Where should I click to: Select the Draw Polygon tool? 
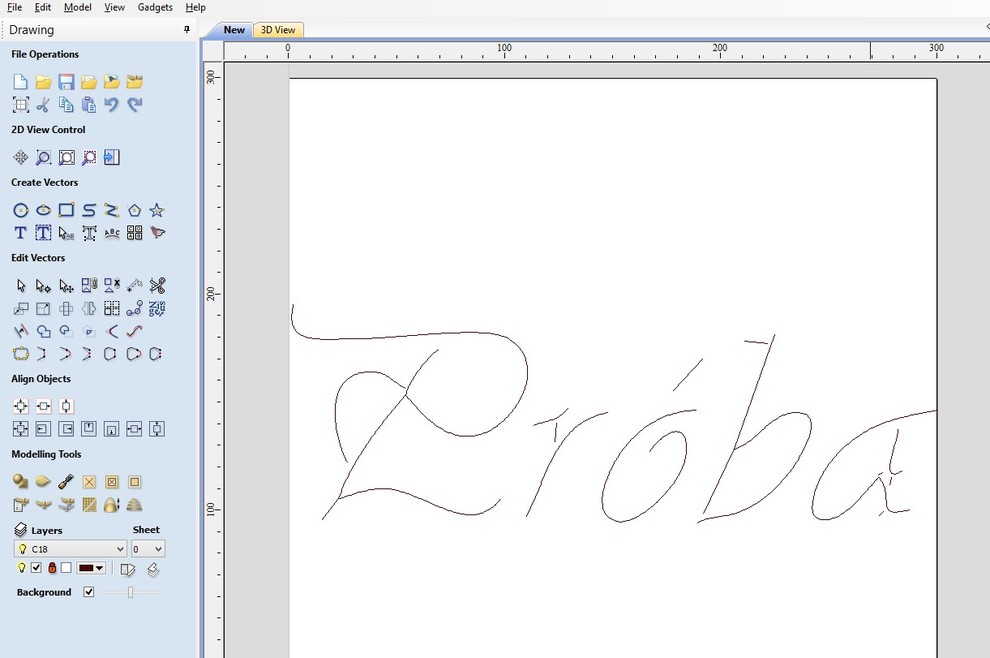tap(134, 210)
